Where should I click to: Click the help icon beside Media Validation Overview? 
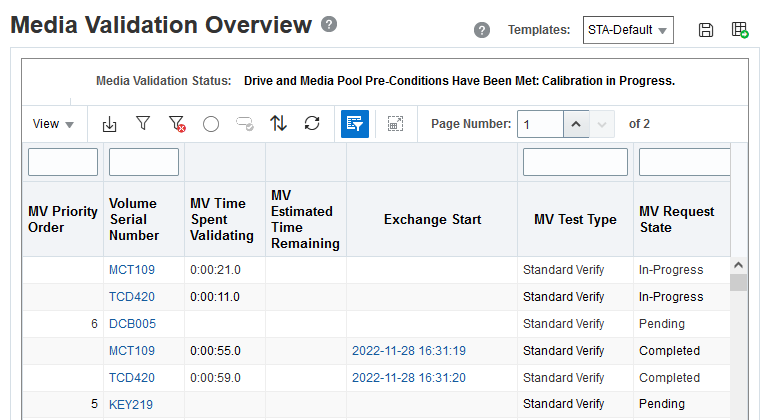[x=329, y=24]
